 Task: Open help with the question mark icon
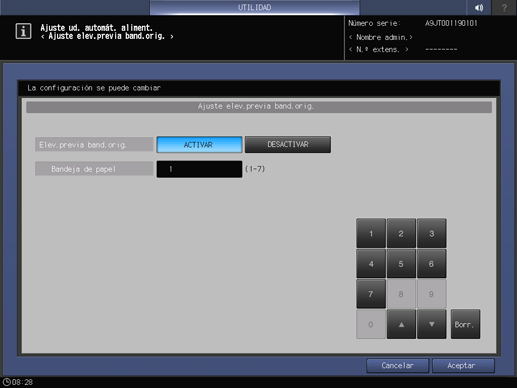pyautogui.click(x=504, y=7)
